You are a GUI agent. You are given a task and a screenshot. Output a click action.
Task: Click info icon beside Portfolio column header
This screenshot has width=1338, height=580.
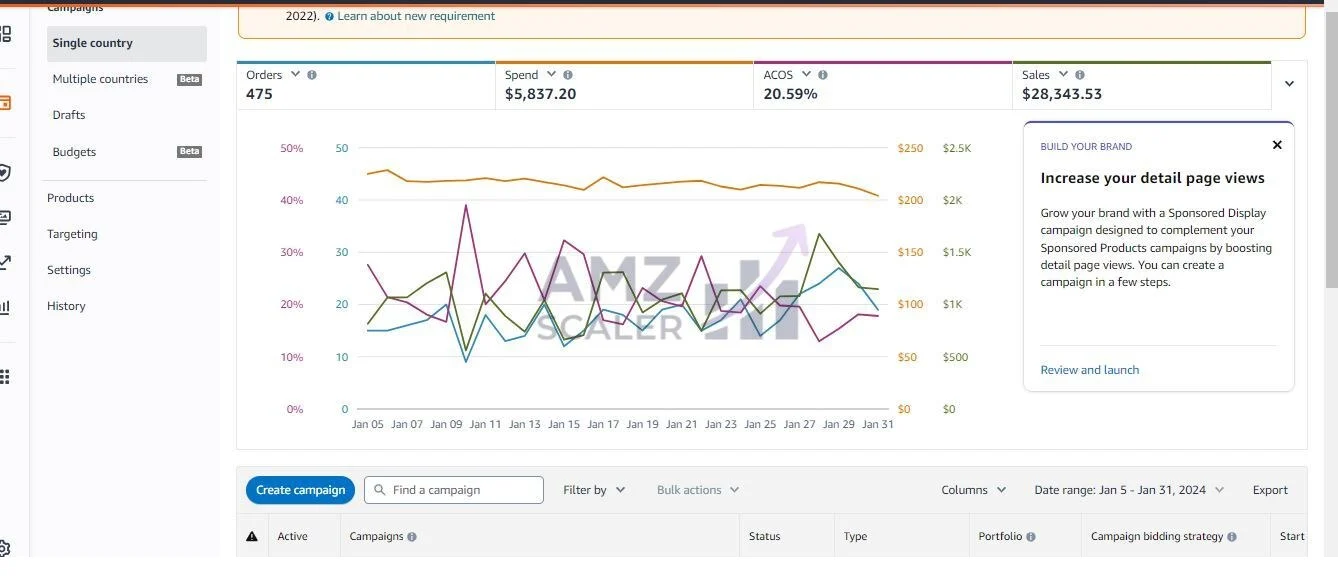click(x=1031, y=537)
